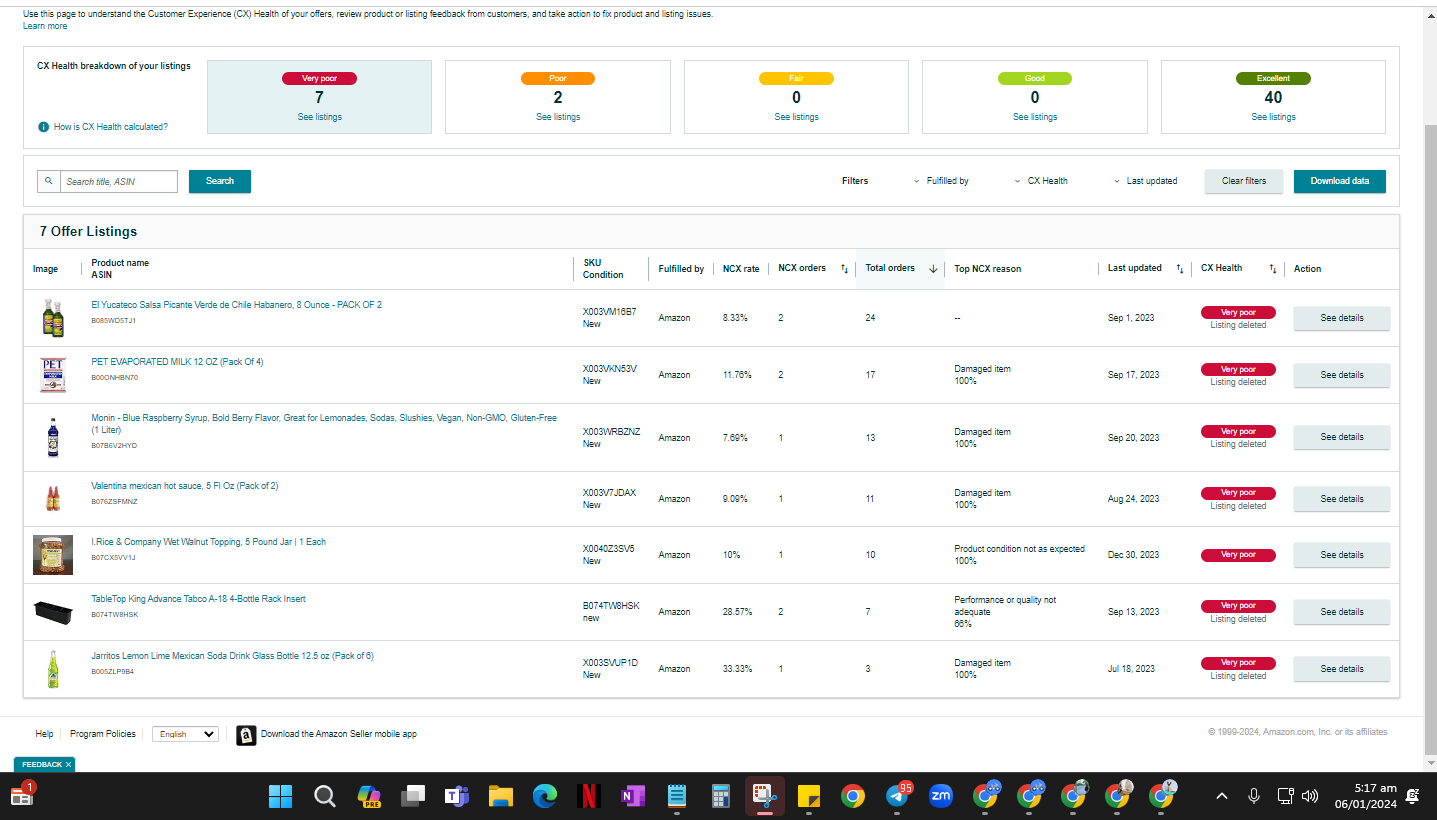This screenshot has width=1437, height=820.
Task: Select the Excellent listings card
Action: coord(1273,97)
